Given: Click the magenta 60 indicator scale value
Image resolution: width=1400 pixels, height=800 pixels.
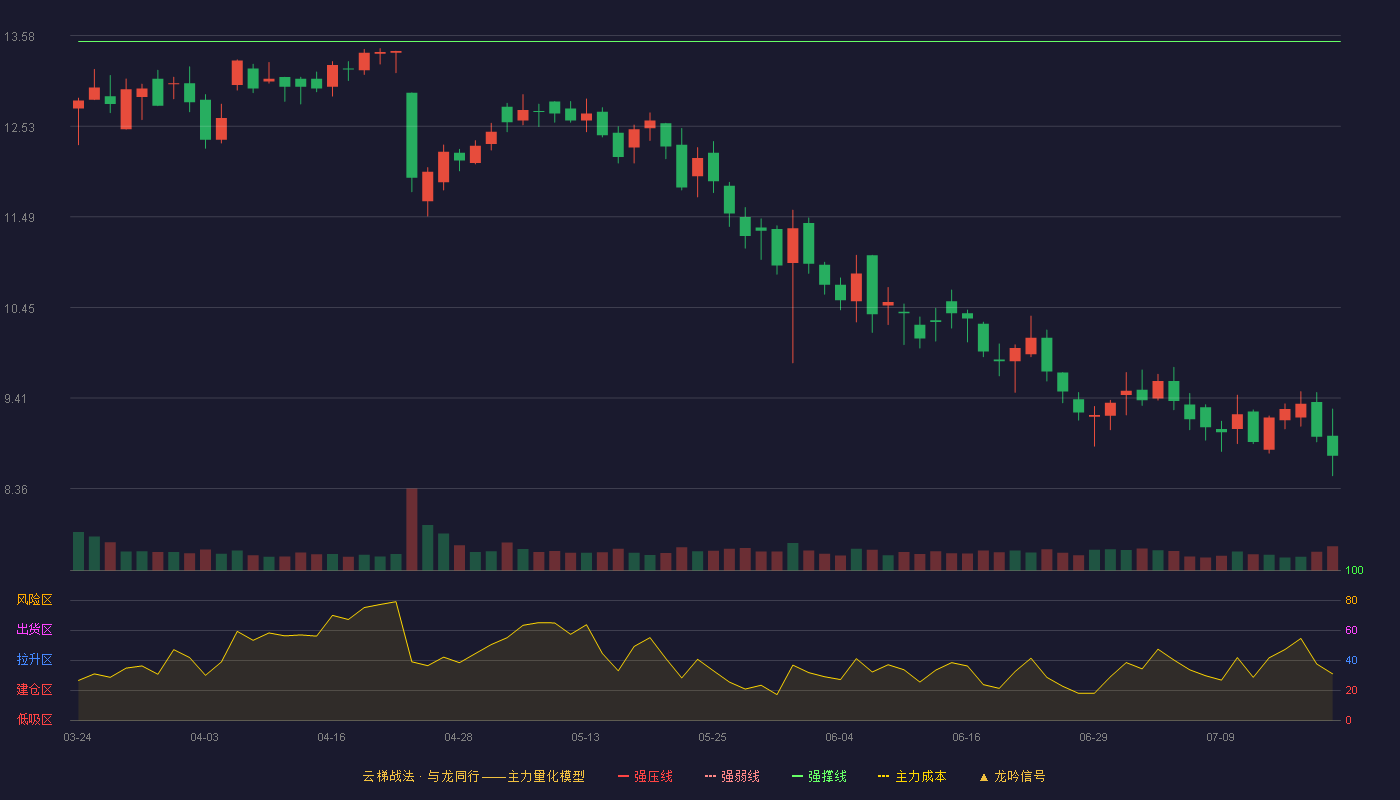Looking at the screenshot, I should pos(1351,630).
